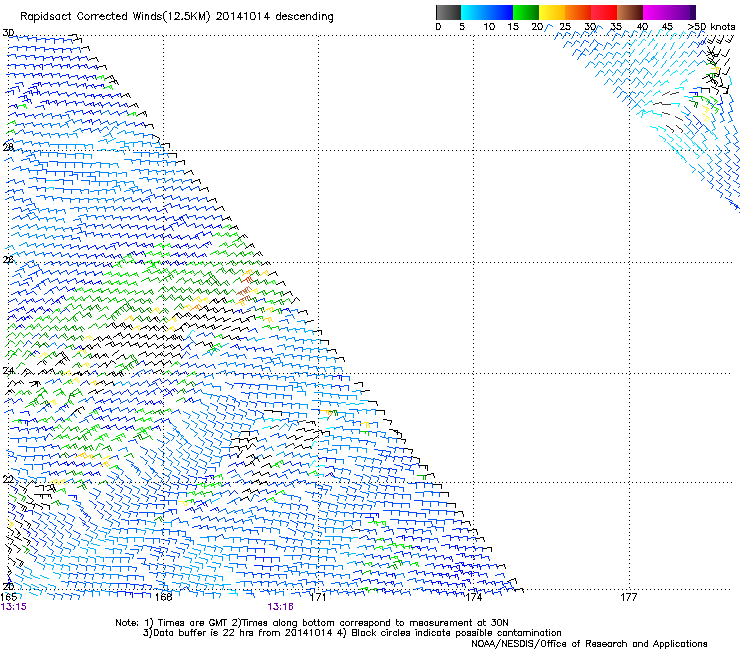Click the 'NOAA/NESDIS/Office of Research and Applications' credit
The image size is (740, 650).
pos(589,644)
